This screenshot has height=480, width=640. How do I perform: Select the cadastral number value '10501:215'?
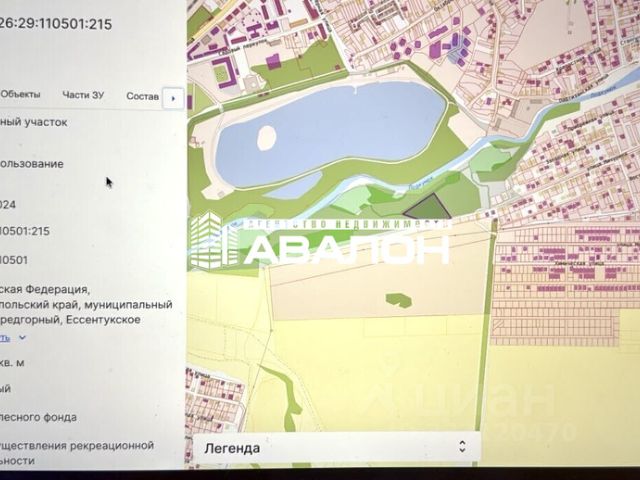point(25,231)
